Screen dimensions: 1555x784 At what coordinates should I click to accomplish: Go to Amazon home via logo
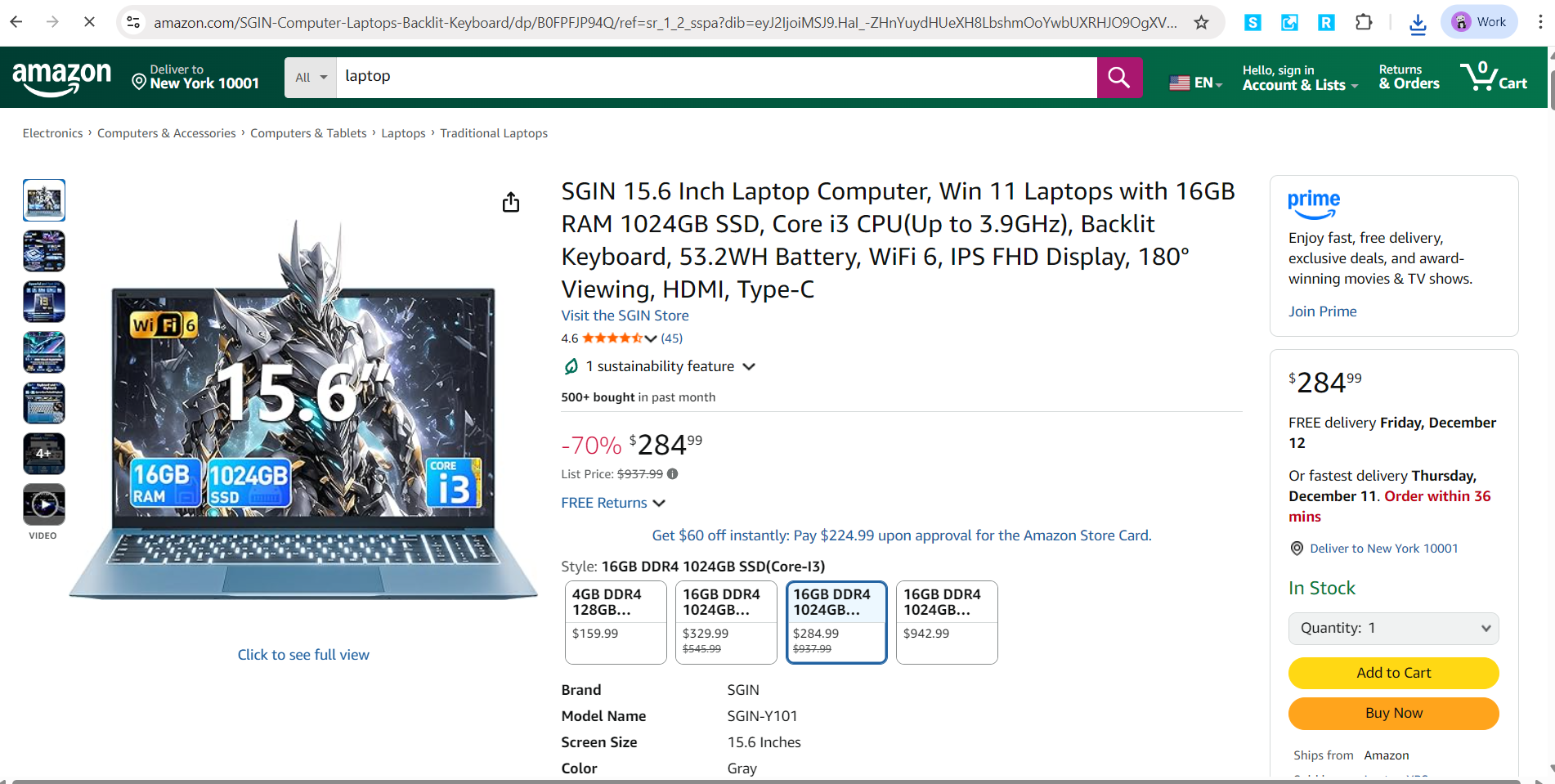point(61,78)
